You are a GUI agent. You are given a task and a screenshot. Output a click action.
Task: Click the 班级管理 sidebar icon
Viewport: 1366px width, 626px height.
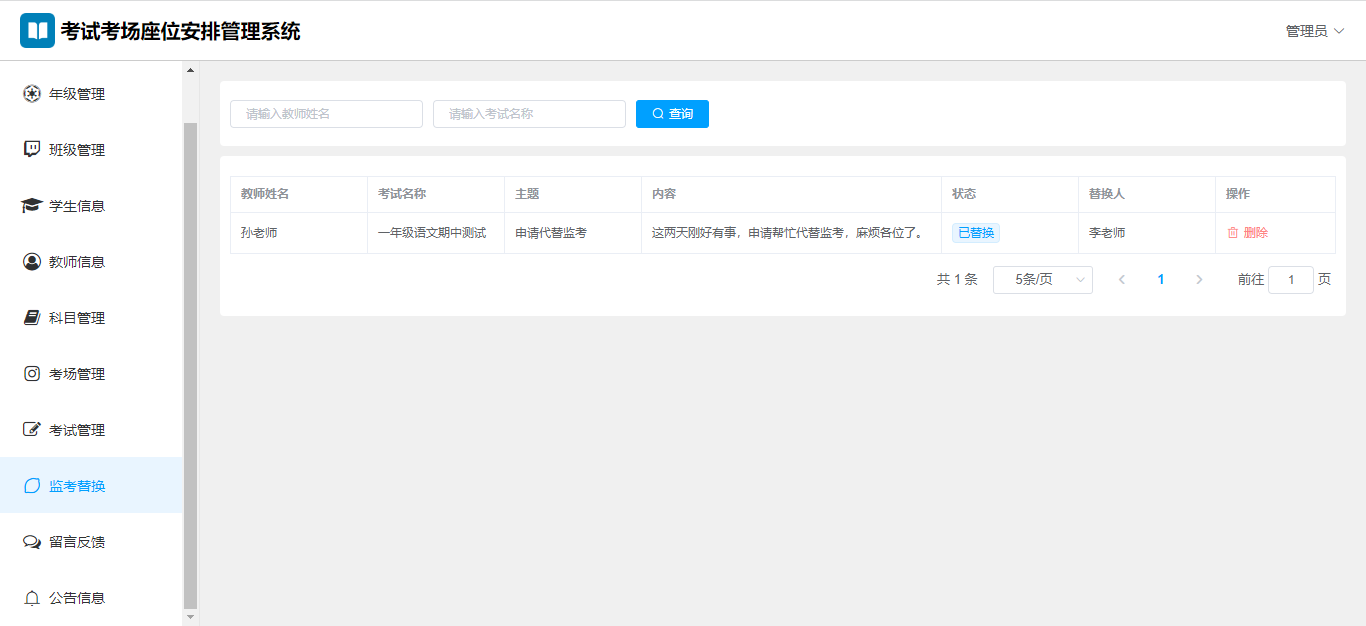[32, 150]
